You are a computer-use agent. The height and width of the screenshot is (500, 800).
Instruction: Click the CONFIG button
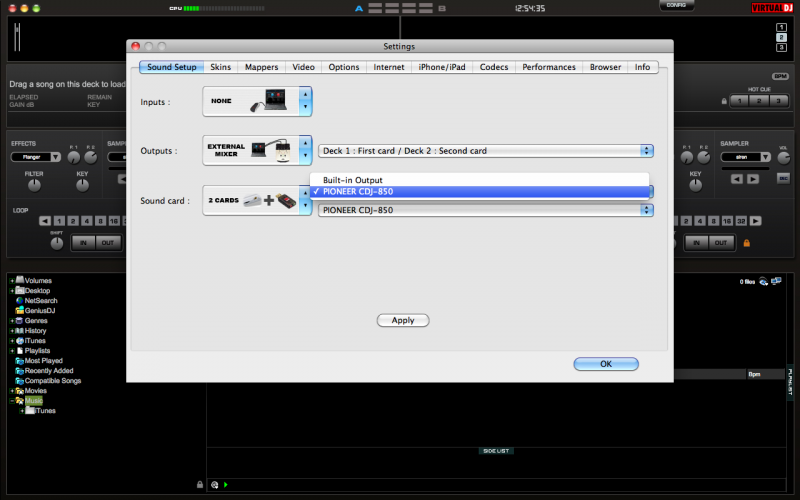pos(676,5)
